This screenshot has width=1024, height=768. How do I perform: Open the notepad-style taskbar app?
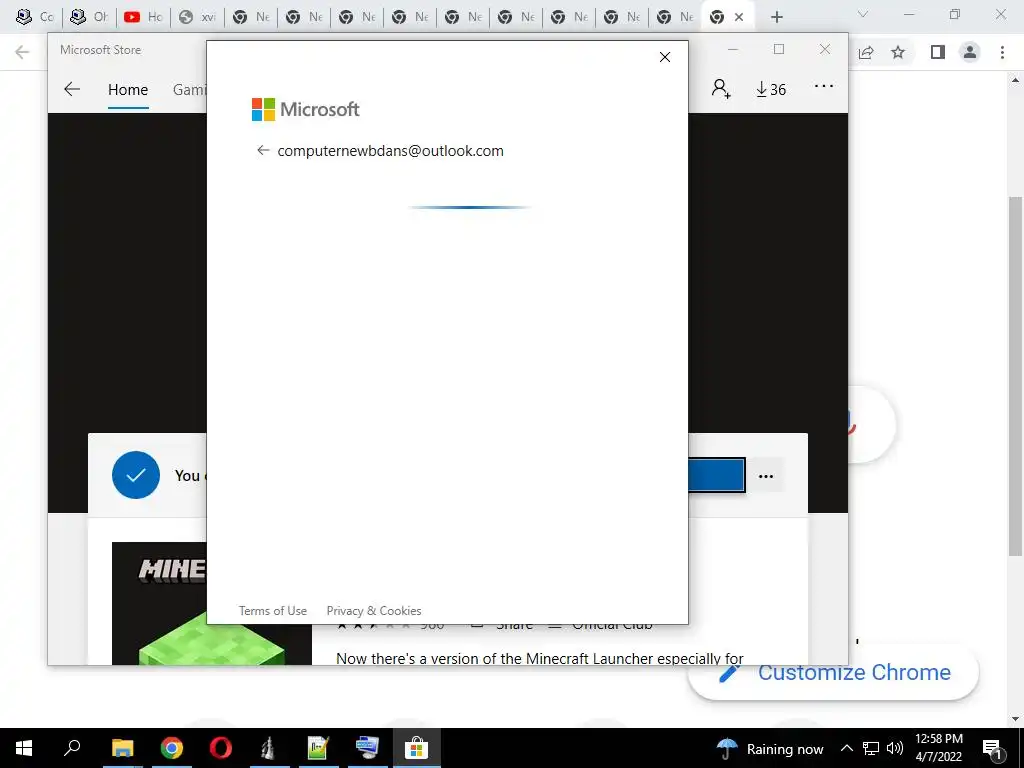(x=318, y=748)
